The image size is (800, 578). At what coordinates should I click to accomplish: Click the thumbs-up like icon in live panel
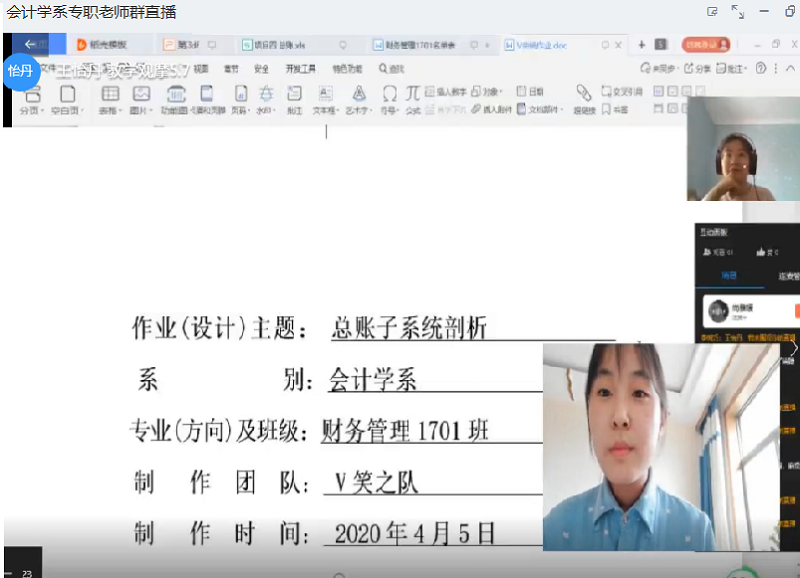761,252
